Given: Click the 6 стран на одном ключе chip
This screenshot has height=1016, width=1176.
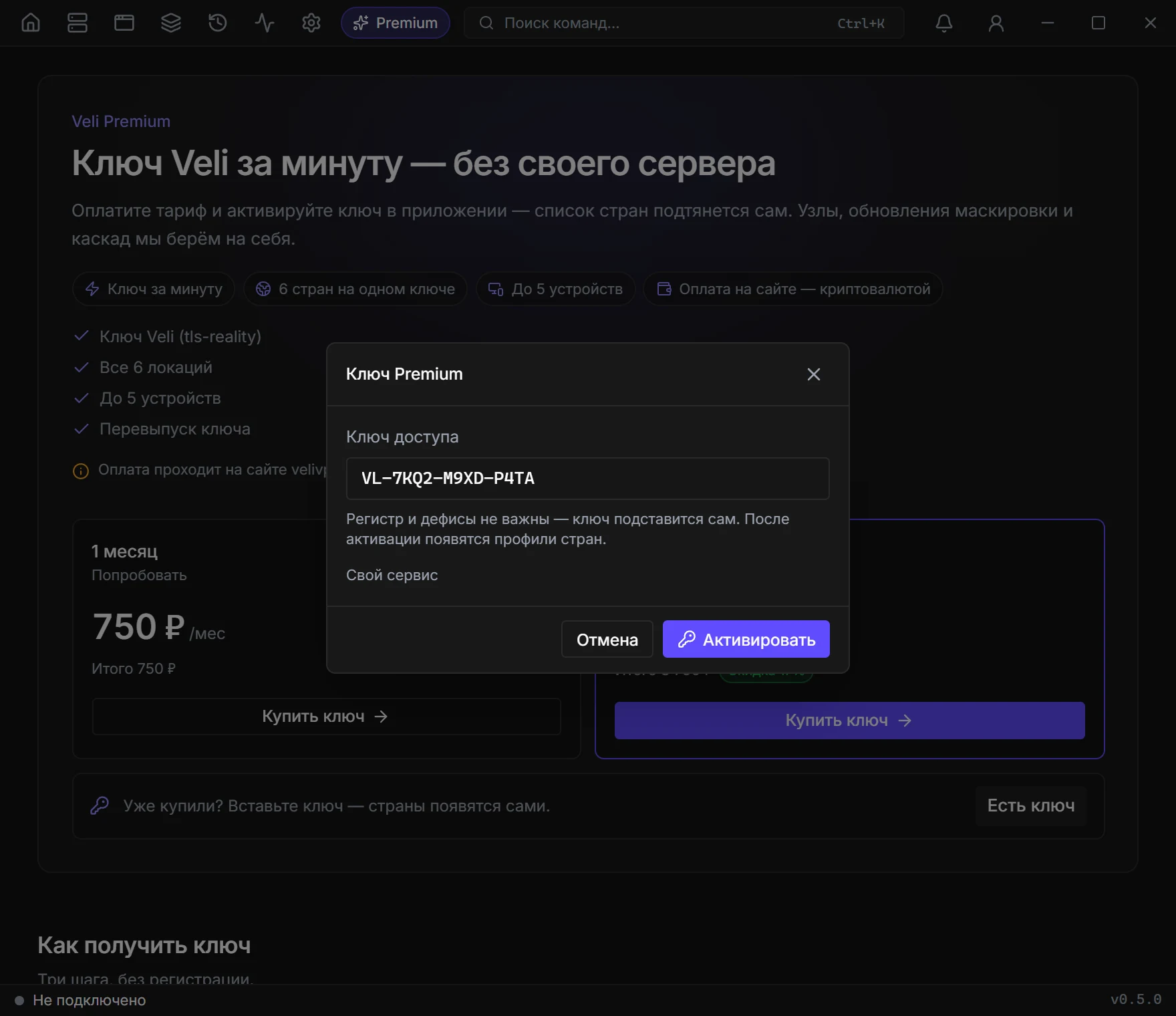Looking at the screenshot, I should pyautogui.click(x=355, y=289).
